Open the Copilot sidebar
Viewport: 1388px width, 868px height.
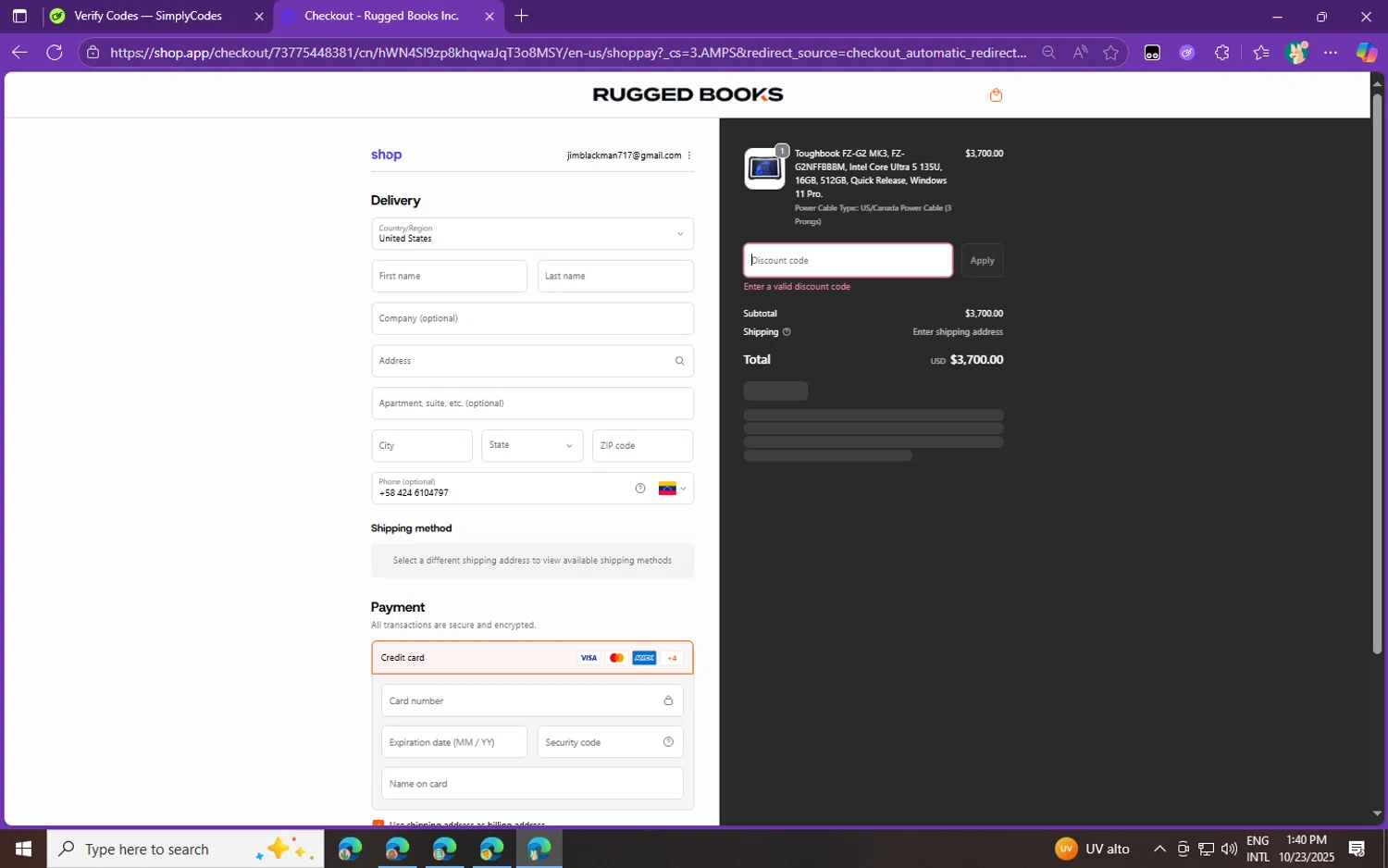[x=1367, y=53]
